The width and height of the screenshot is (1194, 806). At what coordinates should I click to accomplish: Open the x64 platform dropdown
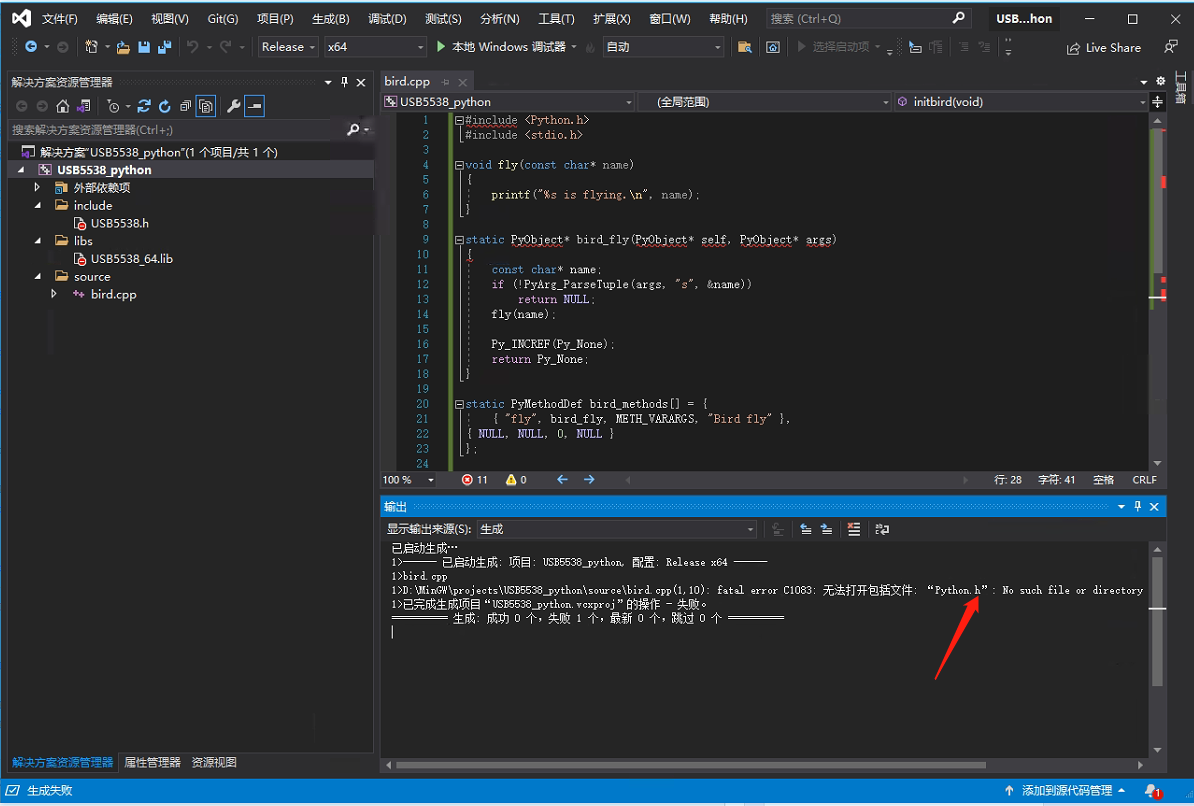(375, 46)
